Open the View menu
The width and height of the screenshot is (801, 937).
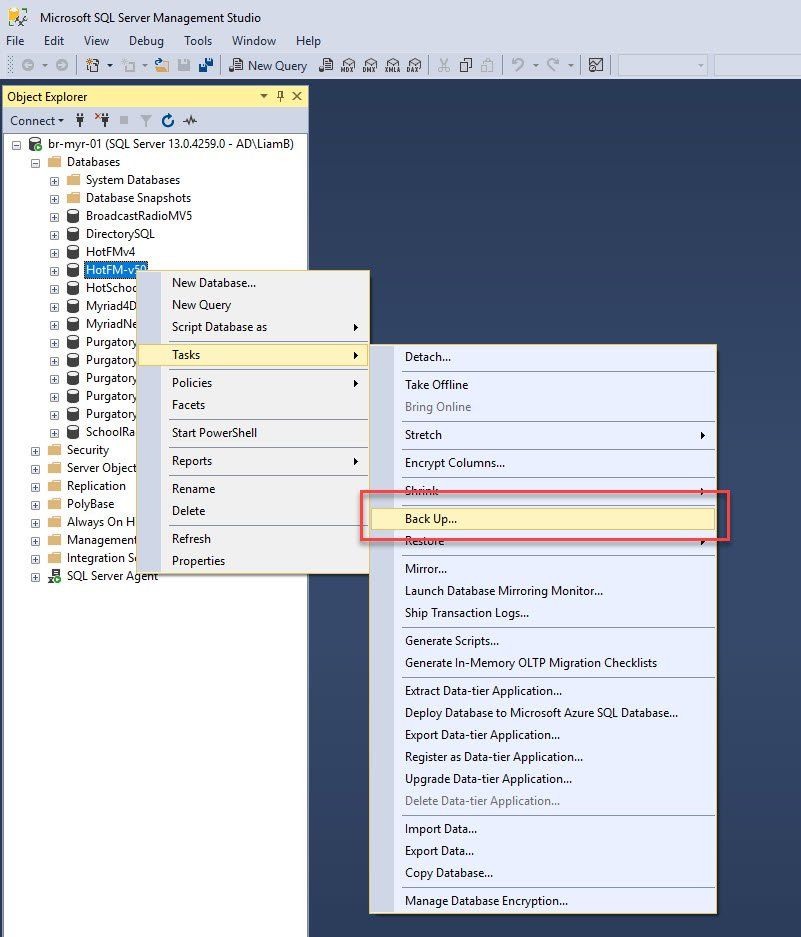tap(96, 41)
